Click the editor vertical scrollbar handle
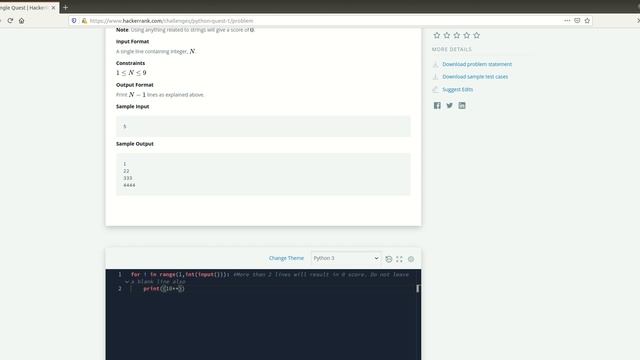This screenshot has height=360, width=640. (x=418, y=288)
